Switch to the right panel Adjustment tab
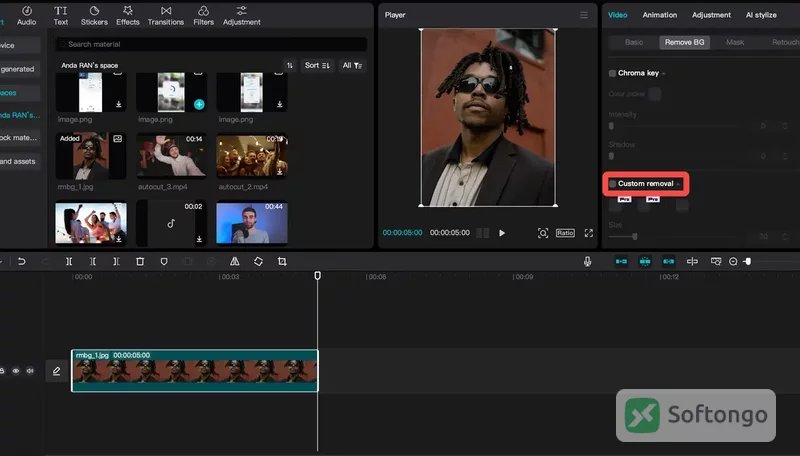 pos(711,15)
